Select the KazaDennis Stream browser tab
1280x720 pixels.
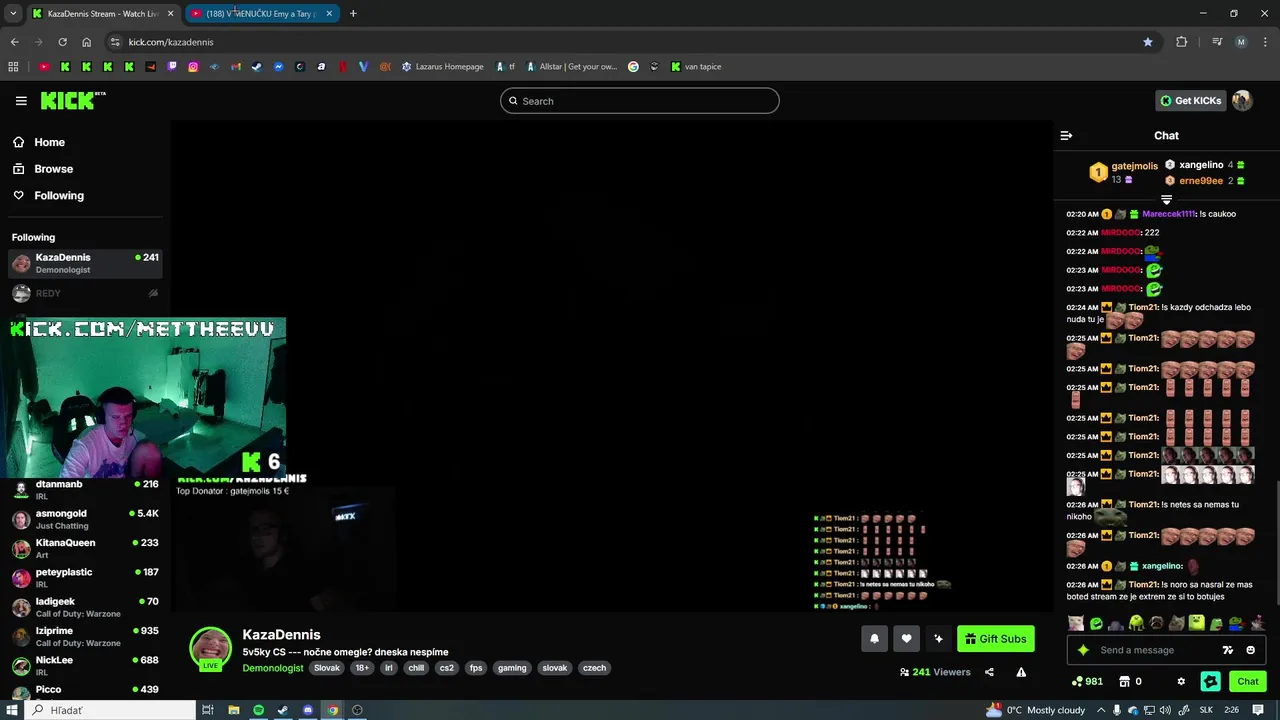pyautogui.click(x=103, y=14)
